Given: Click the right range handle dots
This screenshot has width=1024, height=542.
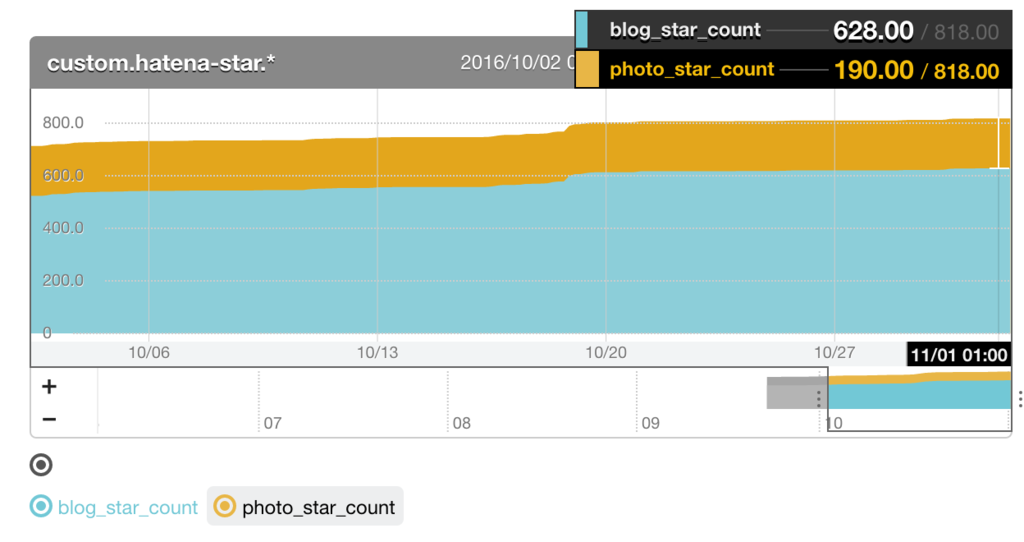Looking at the screenshot, I should tap(1019, 399).
